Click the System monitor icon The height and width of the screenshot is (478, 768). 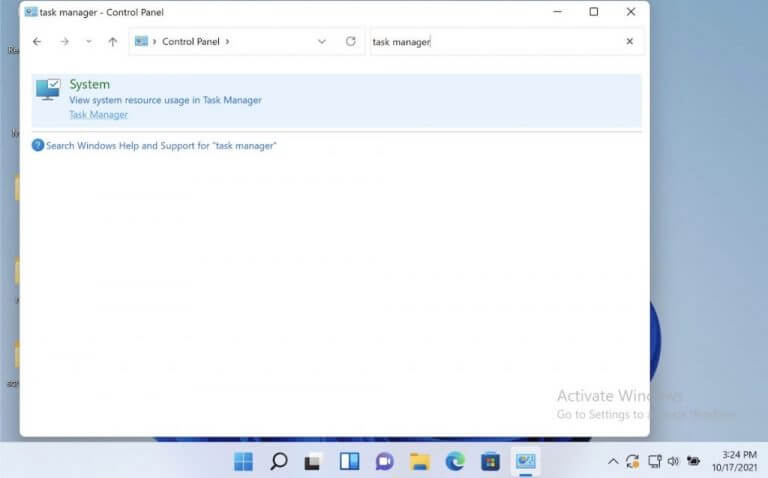(x=48, y=90)
